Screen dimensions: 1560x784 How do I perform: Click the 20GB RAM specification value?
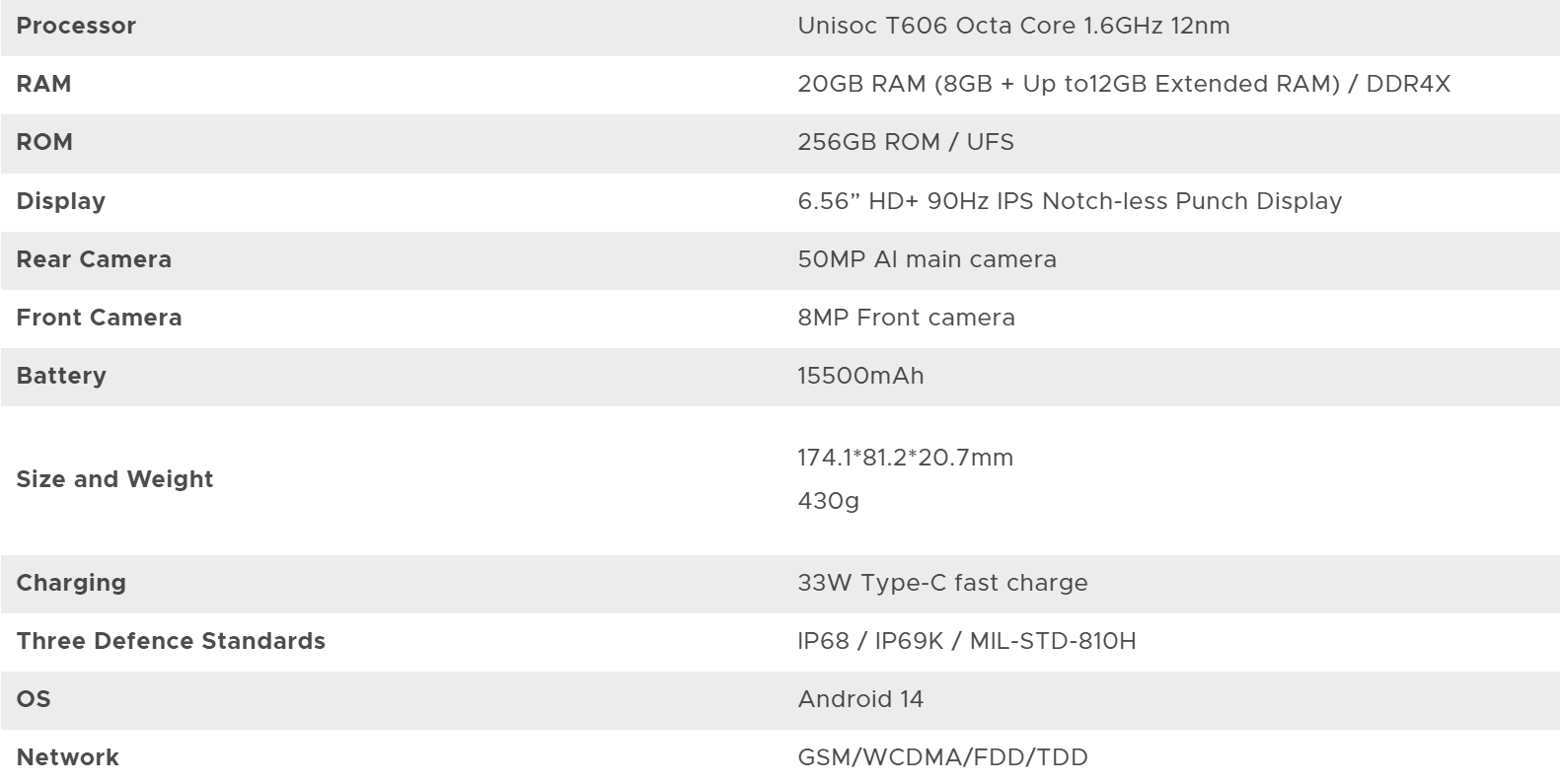pyautogui.click(x=1124, y=84)
